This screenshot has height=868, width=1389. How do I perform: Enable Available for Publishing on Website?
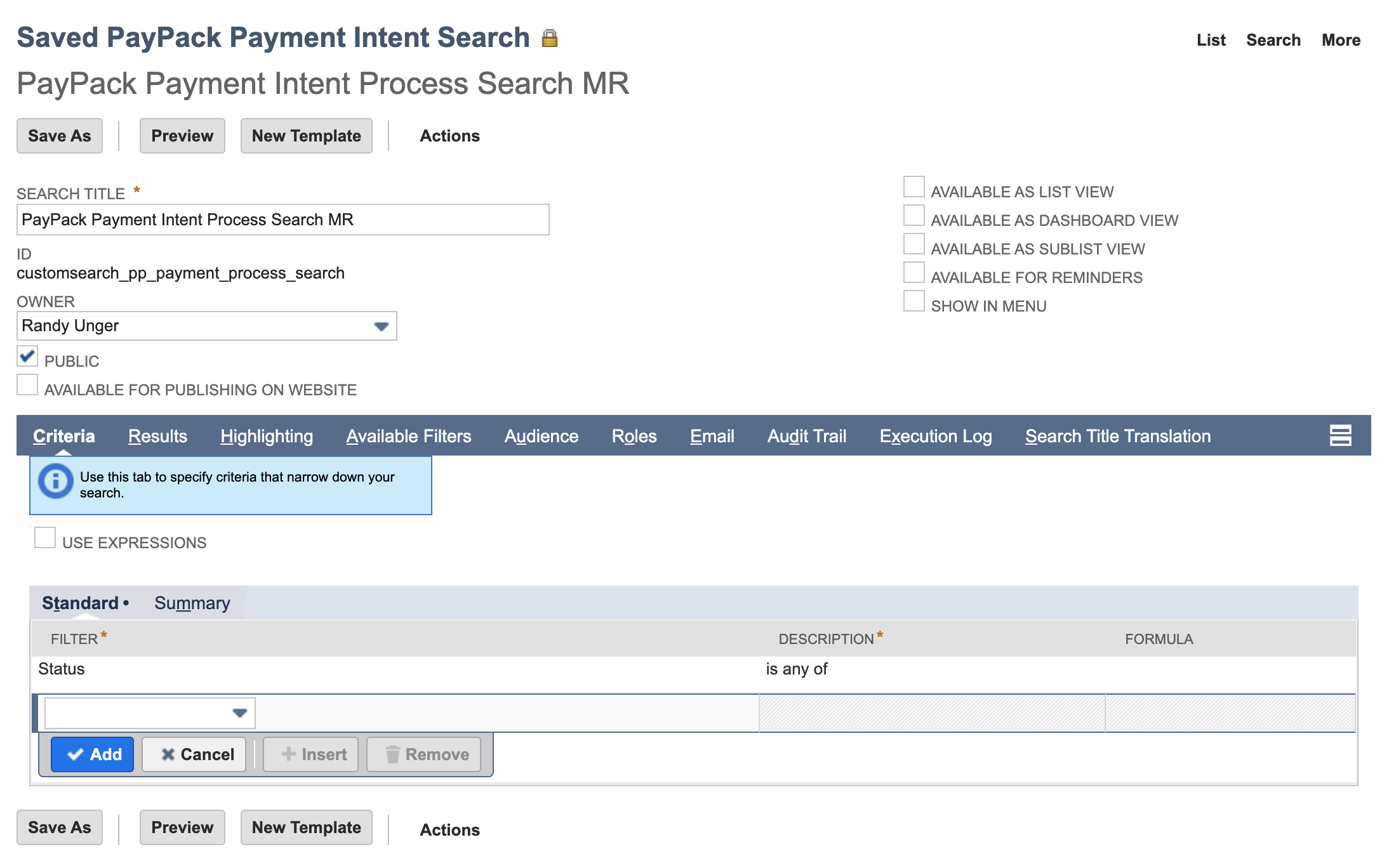tap(27, 385)
